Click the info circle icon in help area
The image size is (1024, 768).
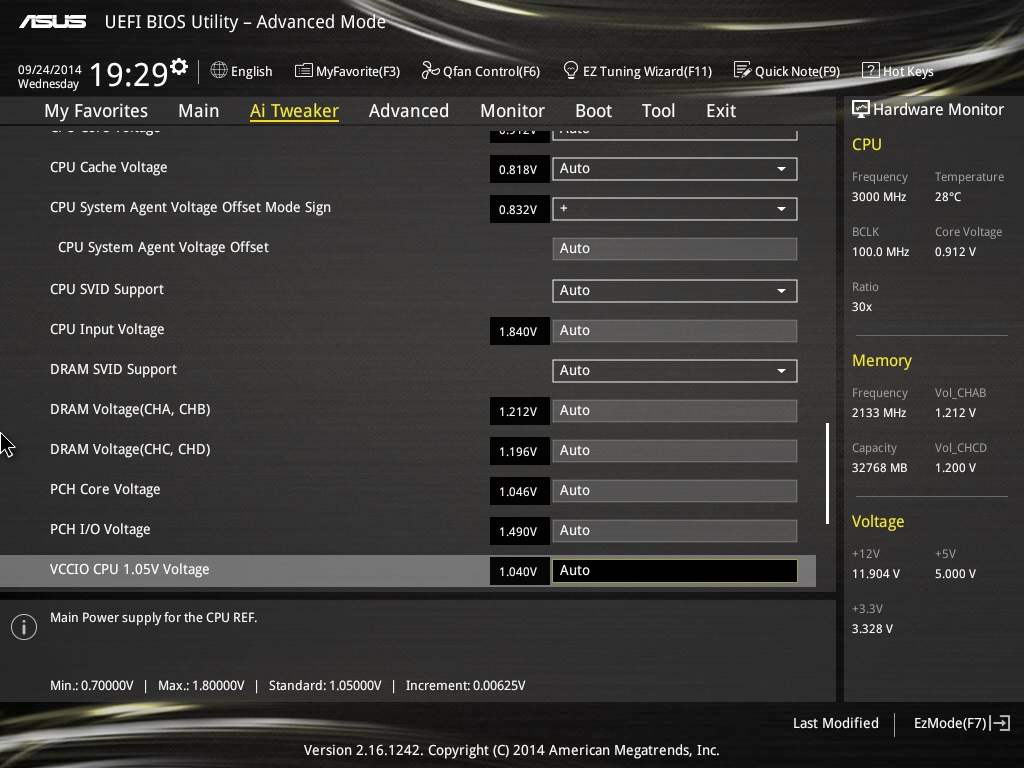point(24,627)
